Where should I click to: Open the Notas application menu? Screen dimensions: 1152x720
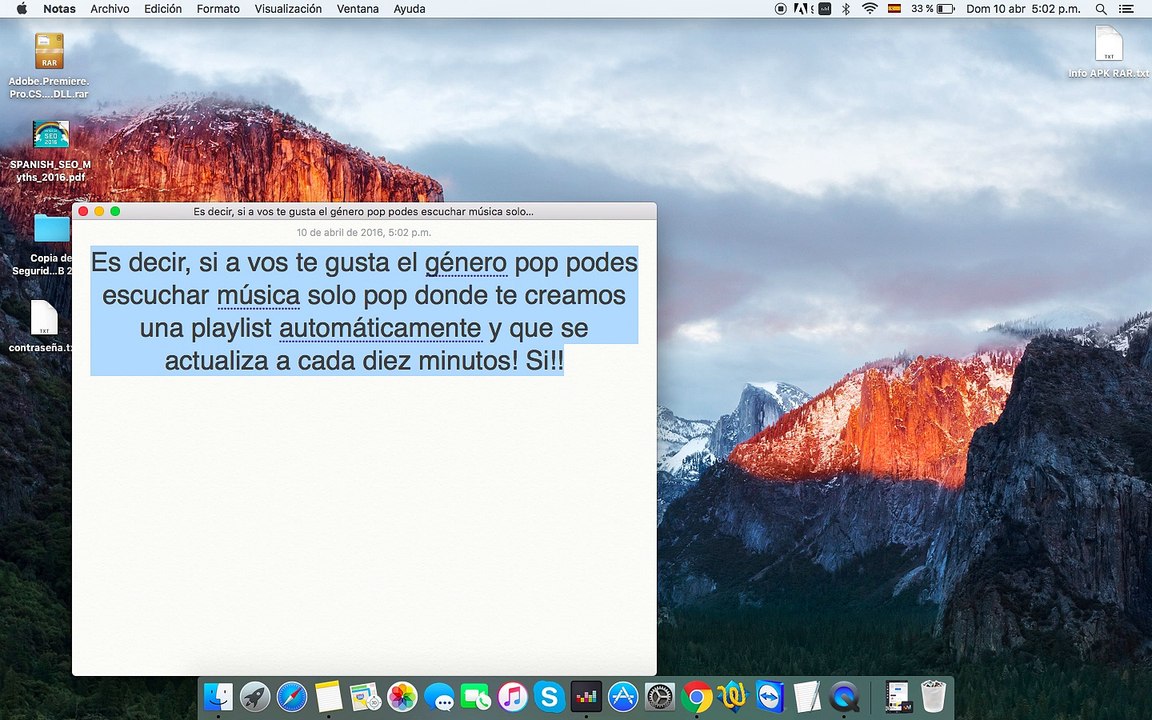[59, 9]
